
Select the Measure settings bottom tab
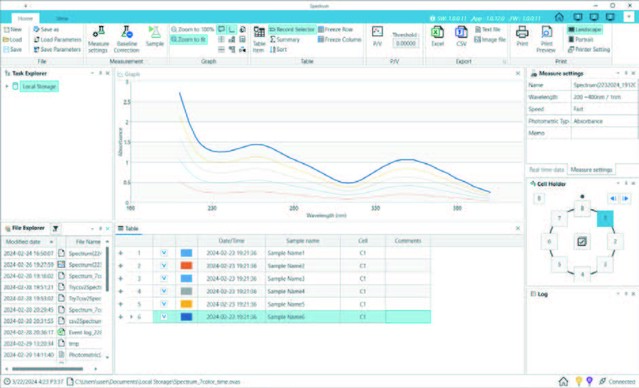pos(591,170)
